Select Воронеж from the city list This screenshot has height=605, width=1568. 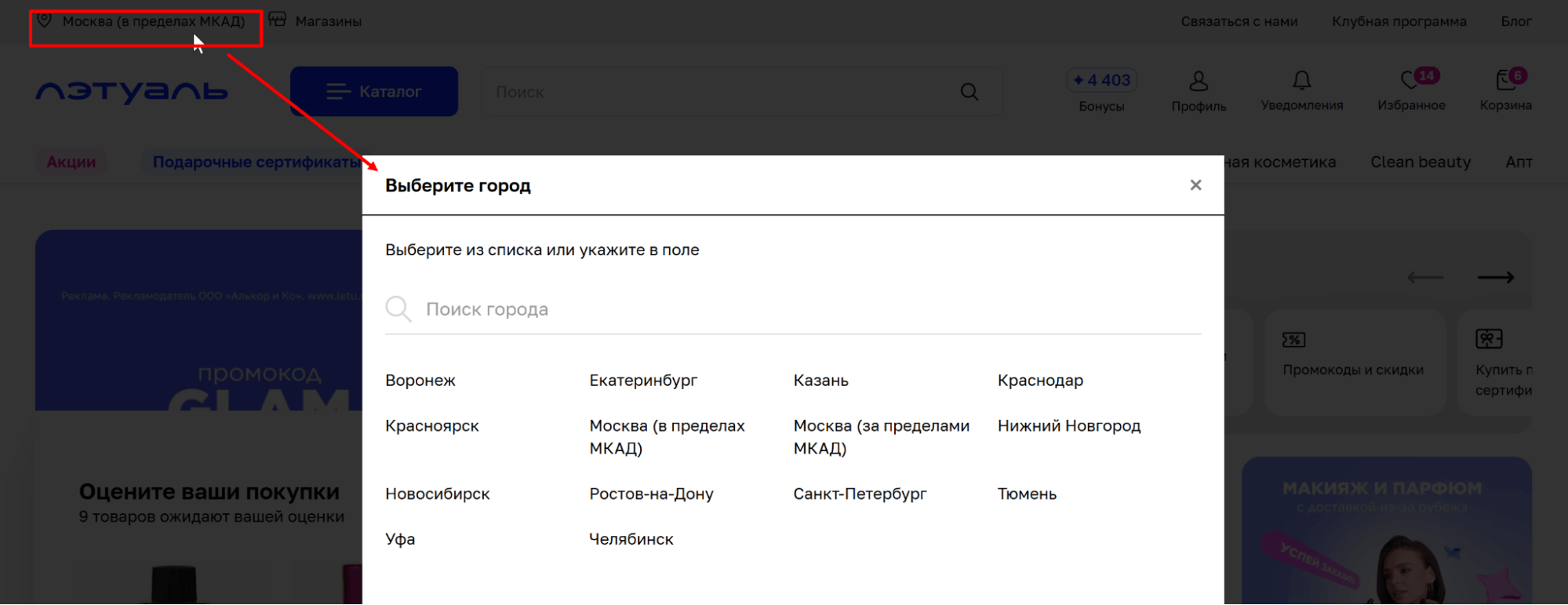[420, 381]
